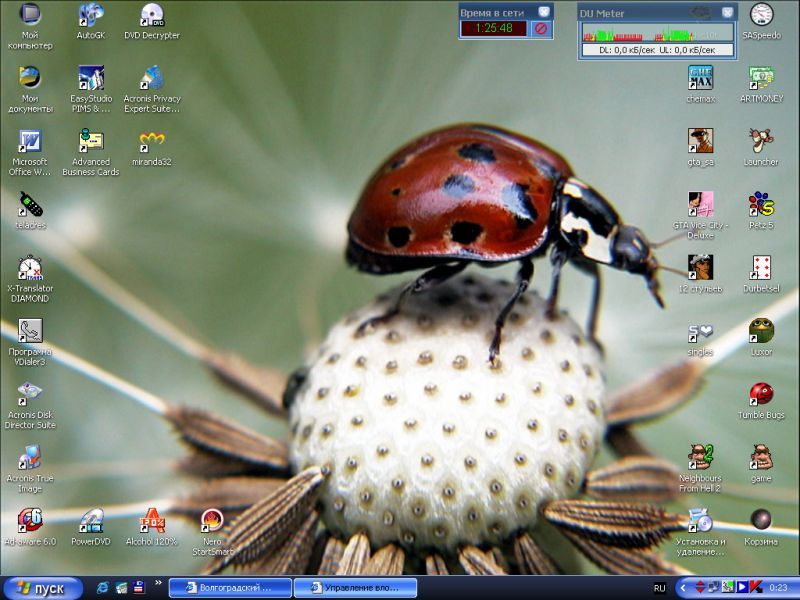Switch to the Волгоградский taskbar window
The width and height of the screenshot is (800, 600).
(x=230, y=588)
